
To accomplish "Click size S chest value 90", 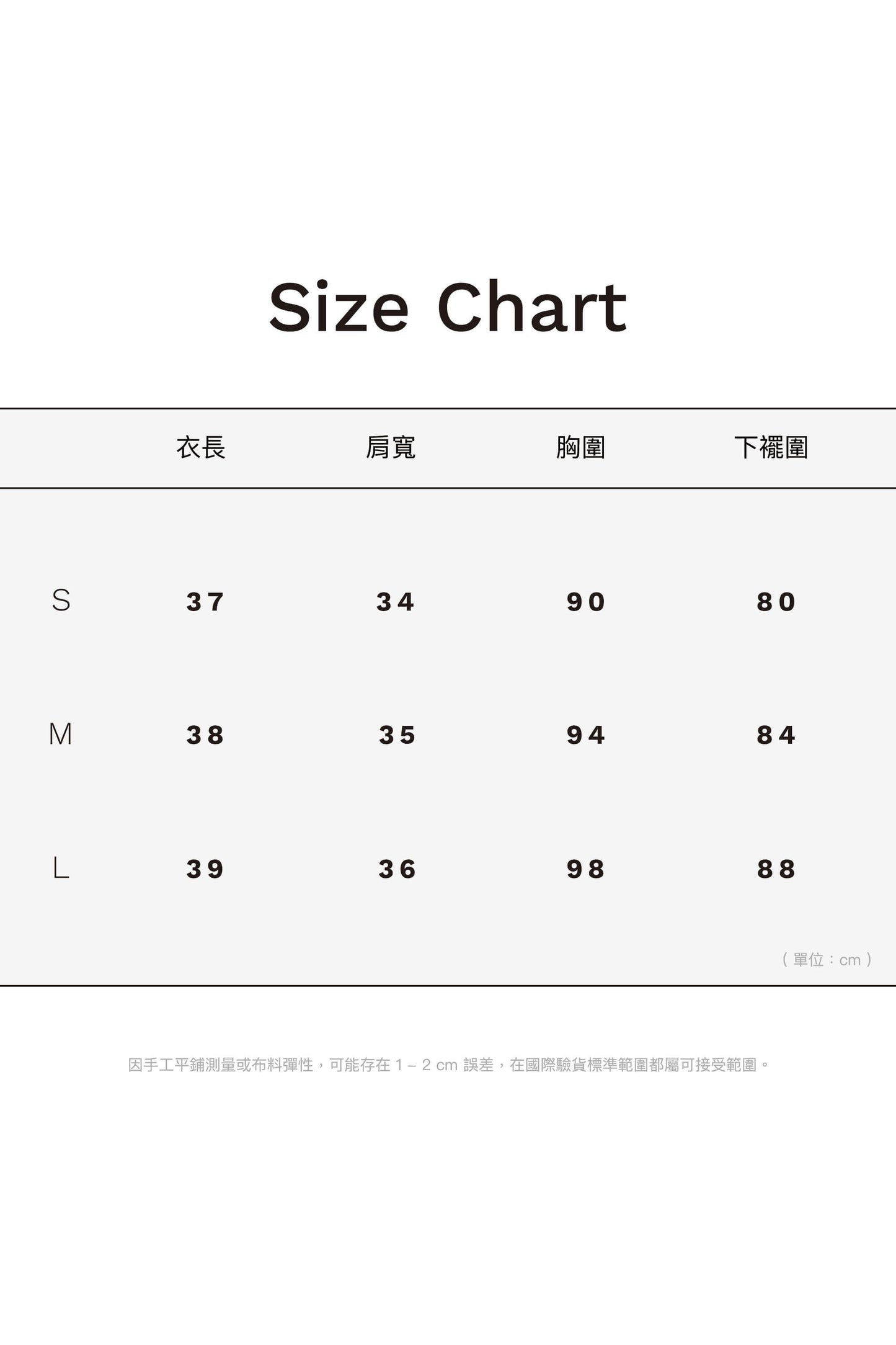I will coord(586,602).
